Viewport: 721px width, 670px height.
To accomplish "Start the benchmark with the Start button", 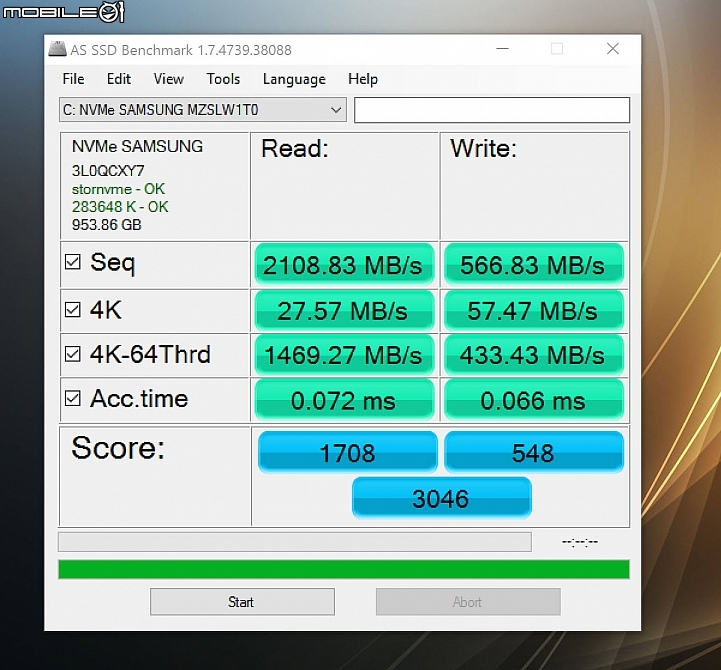I will coord(242,601).
